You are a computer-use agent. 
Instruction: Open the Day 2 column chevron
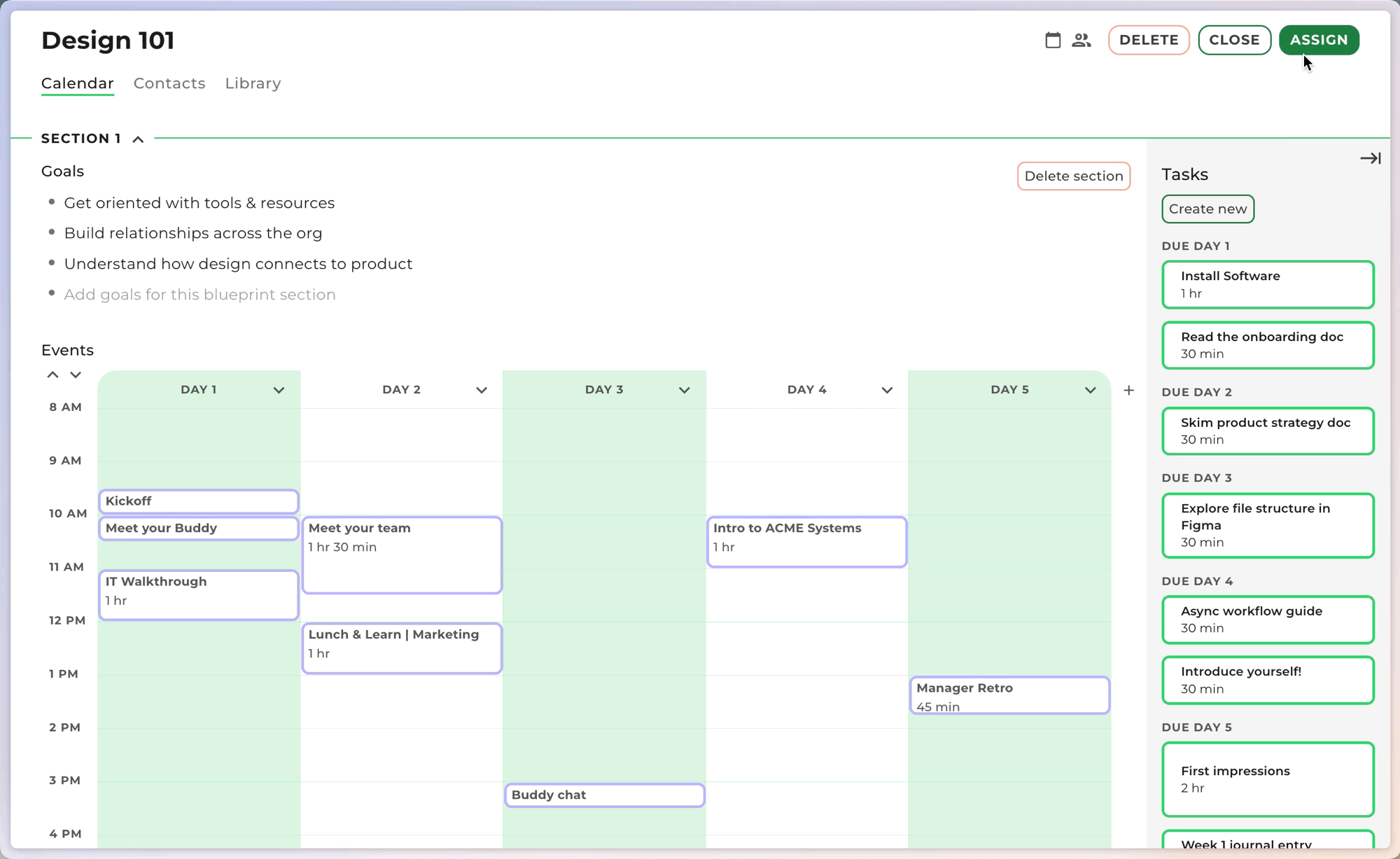pyautogui.click(x=482, y=391)
